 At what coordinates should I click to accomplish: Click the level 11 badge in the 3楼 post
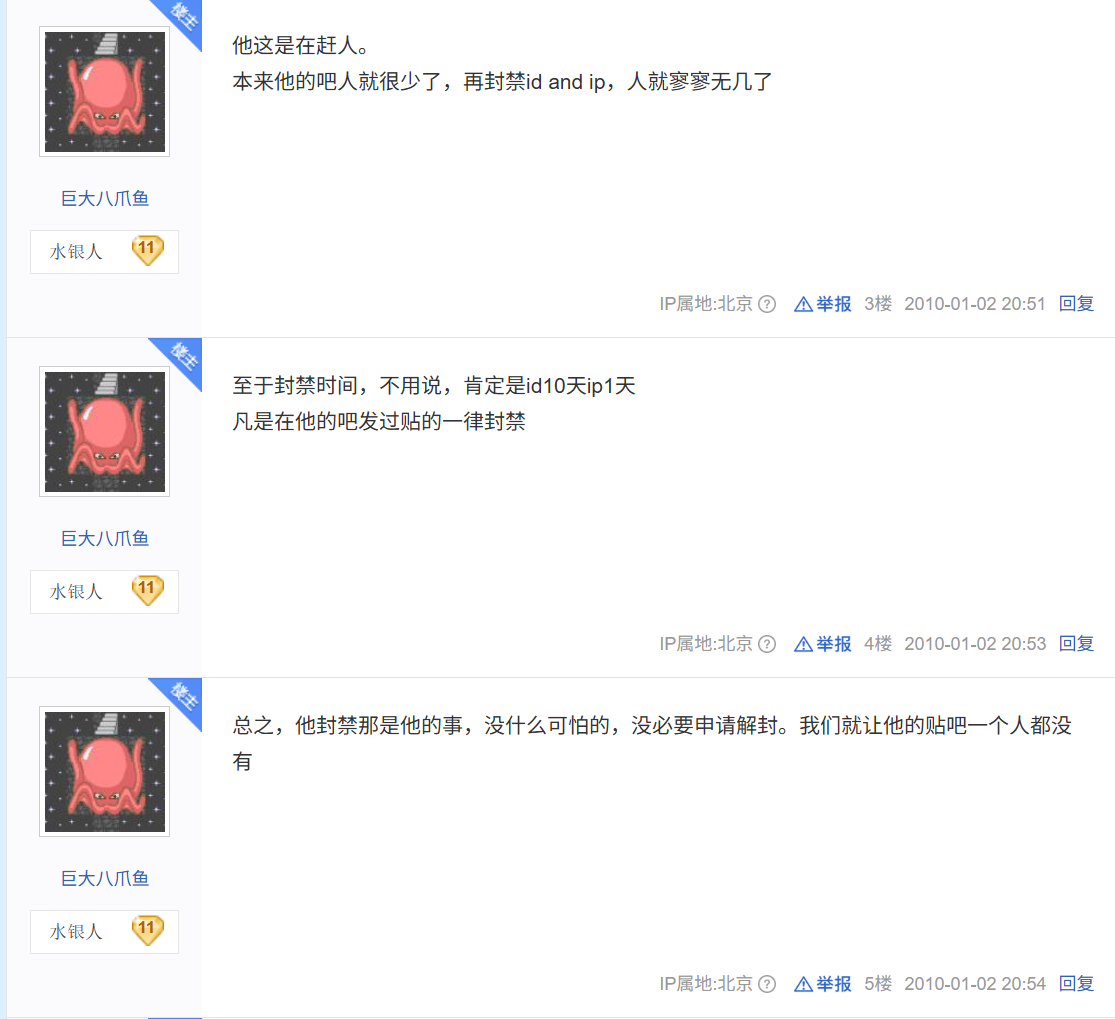pyautogui.click(x=147, y=250)
